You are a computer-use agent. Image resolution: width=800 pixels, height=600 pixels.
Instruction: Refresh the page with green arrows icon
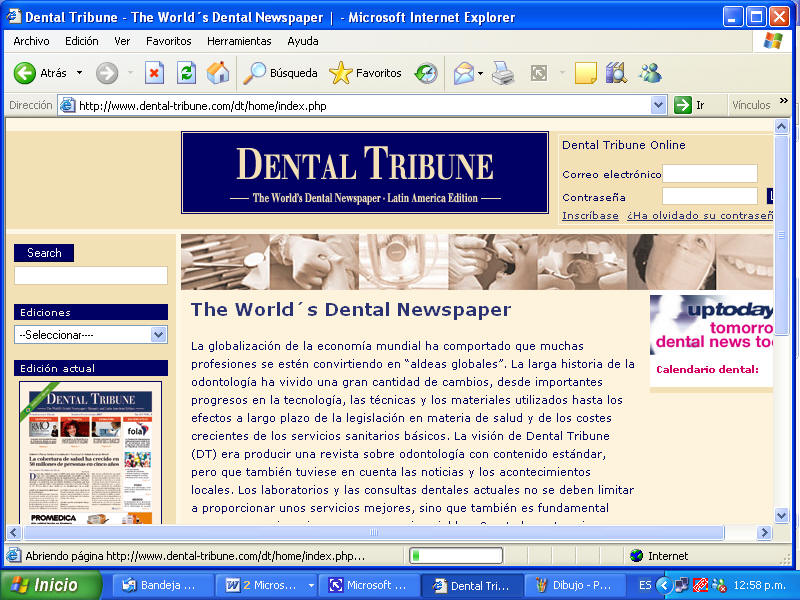click(x=186, y=73)
